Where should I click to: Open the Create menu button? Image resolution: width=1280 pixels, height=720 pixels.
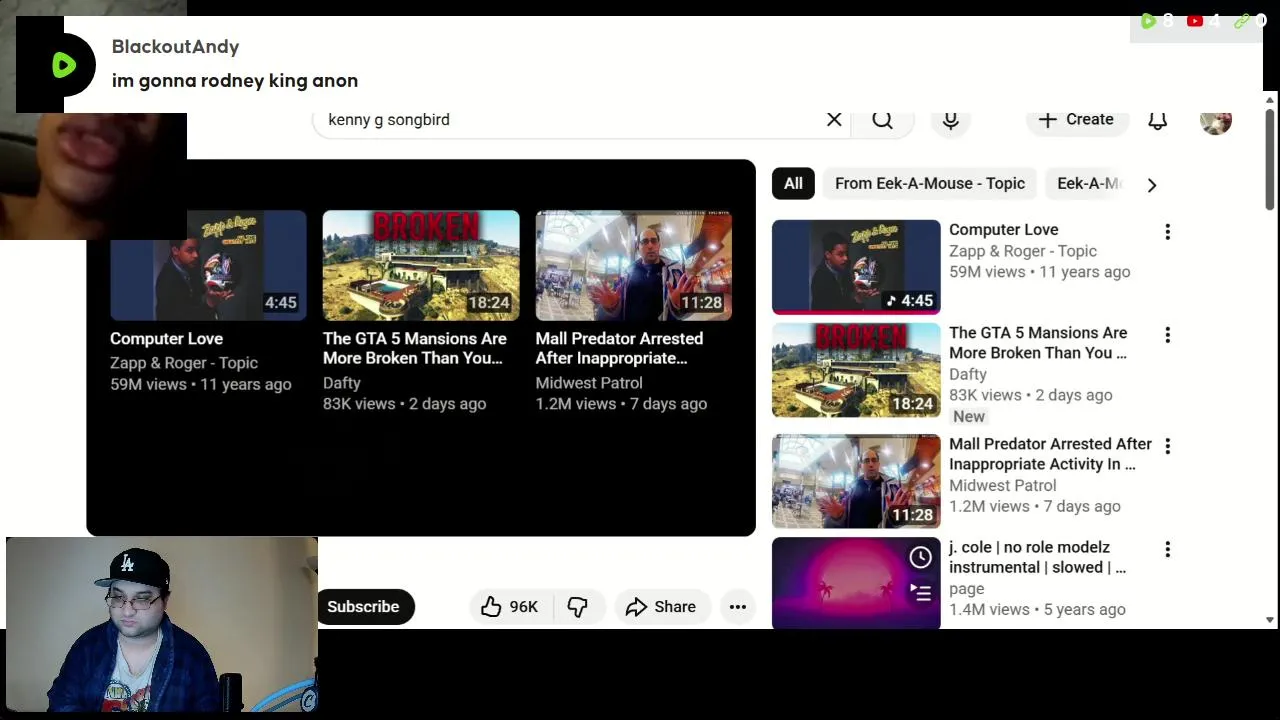(1076, 120)
